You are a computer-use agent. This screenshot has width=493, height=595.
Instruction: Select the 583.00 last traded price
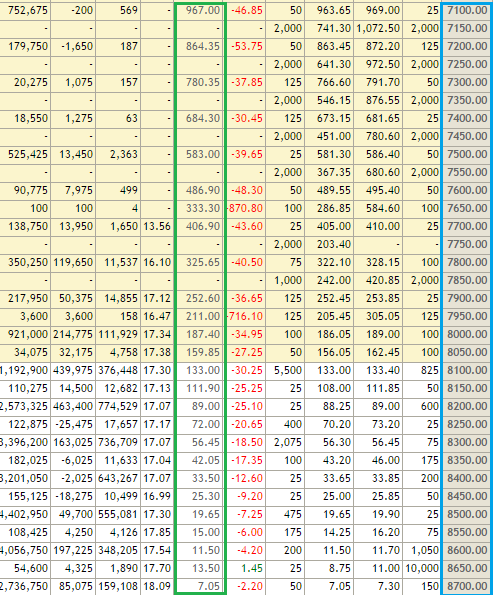click(200, 154)
